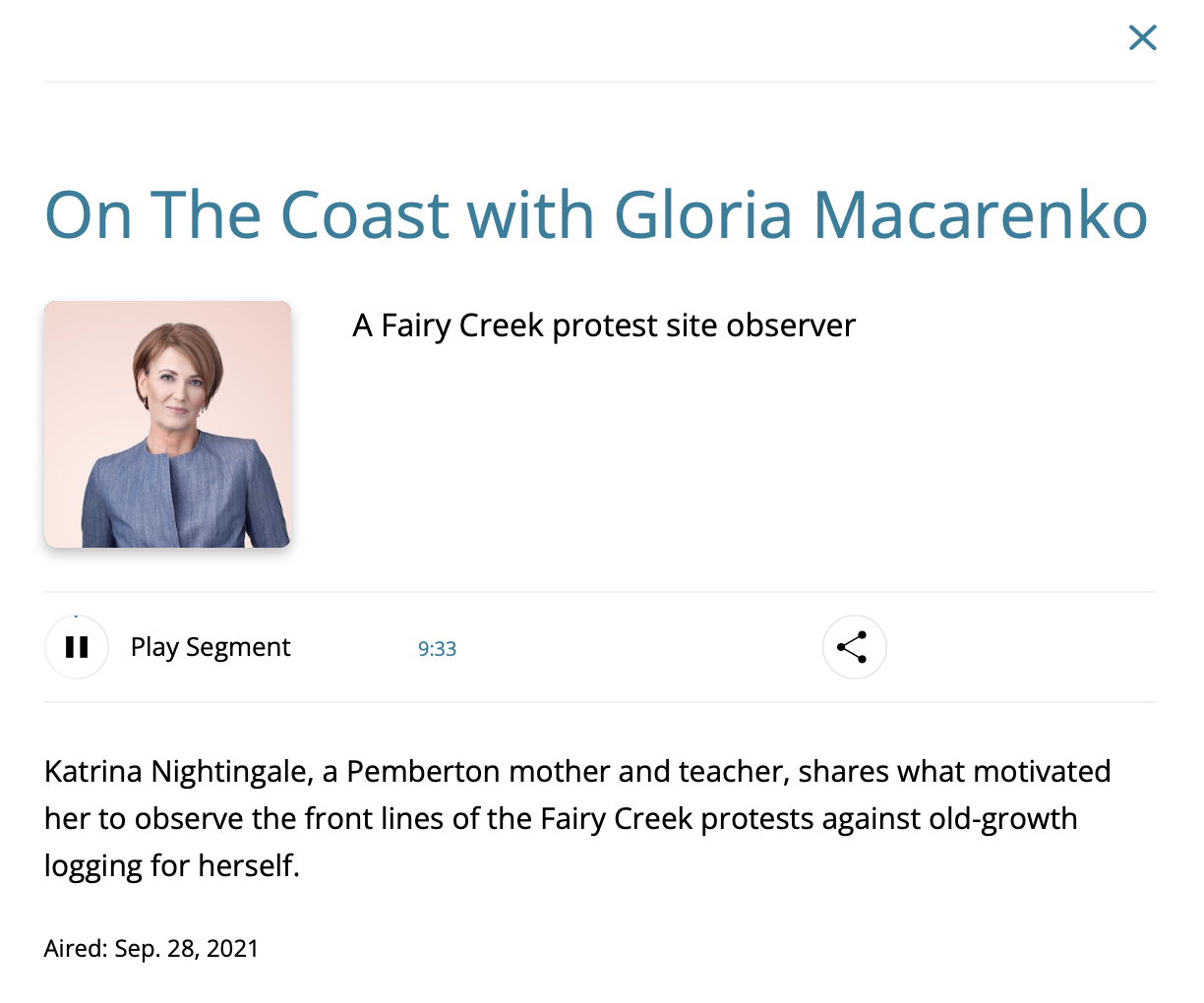Click the name "Katrina Nightingale" in the description

coord(175,772)
